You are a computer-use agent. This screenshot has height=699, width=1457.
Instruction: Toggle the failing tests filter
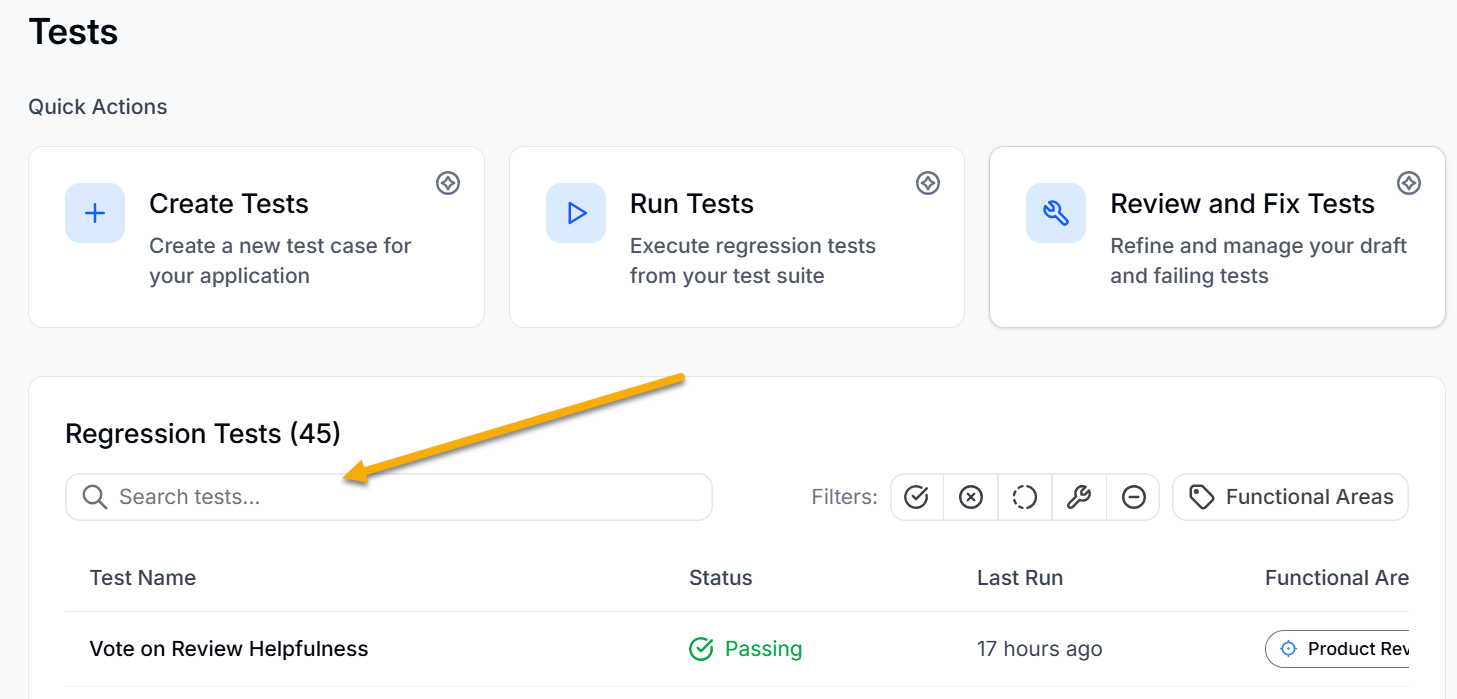971,496
